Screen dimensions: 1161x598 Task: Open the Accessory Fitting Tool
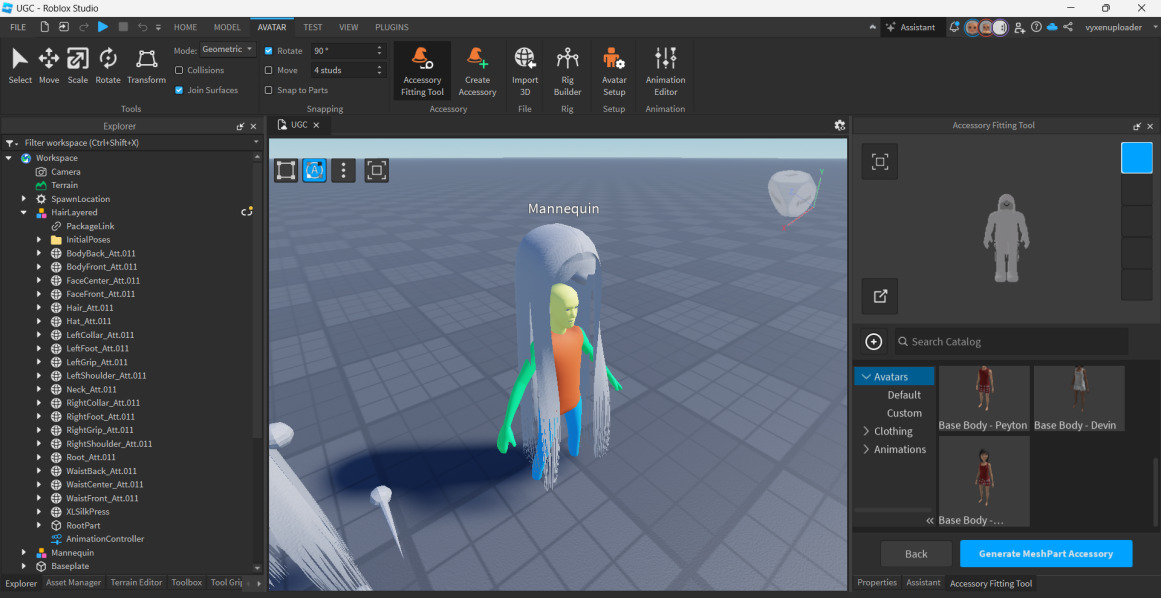(422, 71)
